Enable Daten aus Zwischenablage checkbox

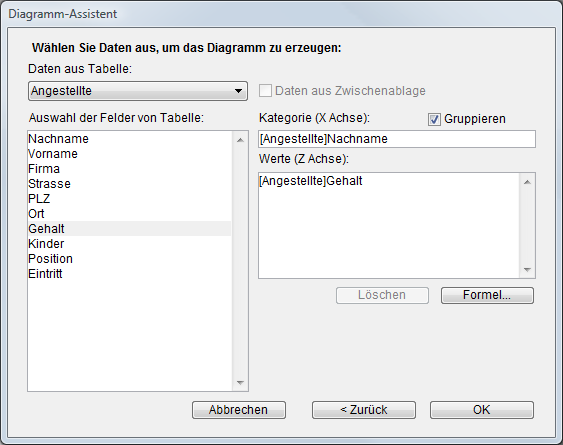pyautogui.click(x=265, y=91)
